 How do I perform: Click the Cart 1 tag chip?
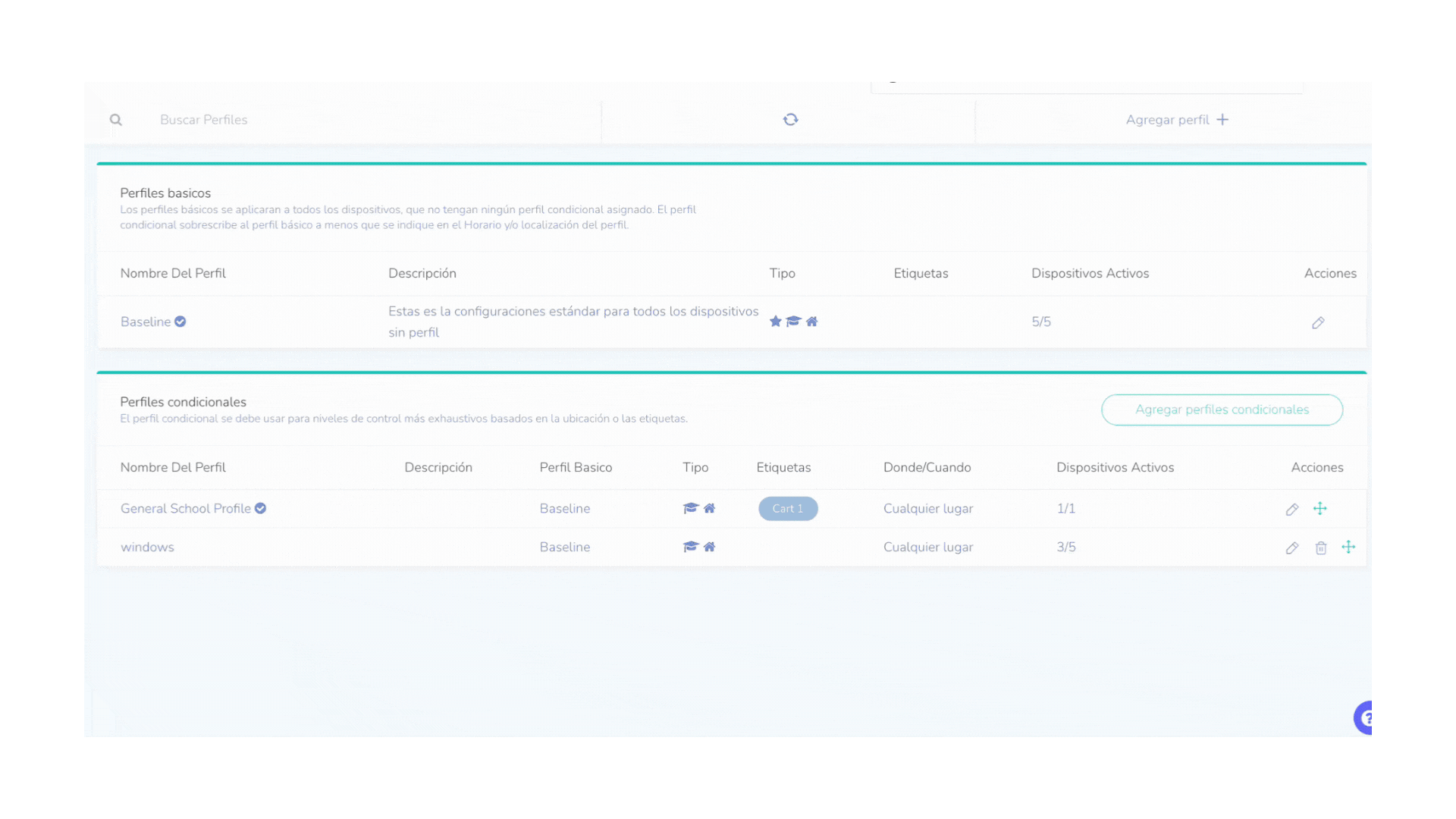point(787,509)
